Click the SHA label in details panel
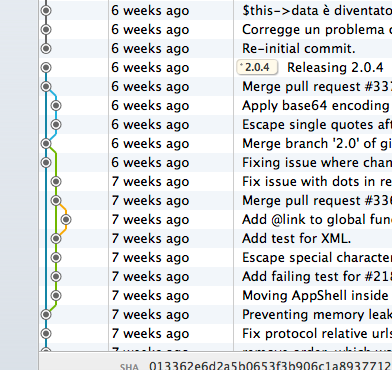 [129, 366]
